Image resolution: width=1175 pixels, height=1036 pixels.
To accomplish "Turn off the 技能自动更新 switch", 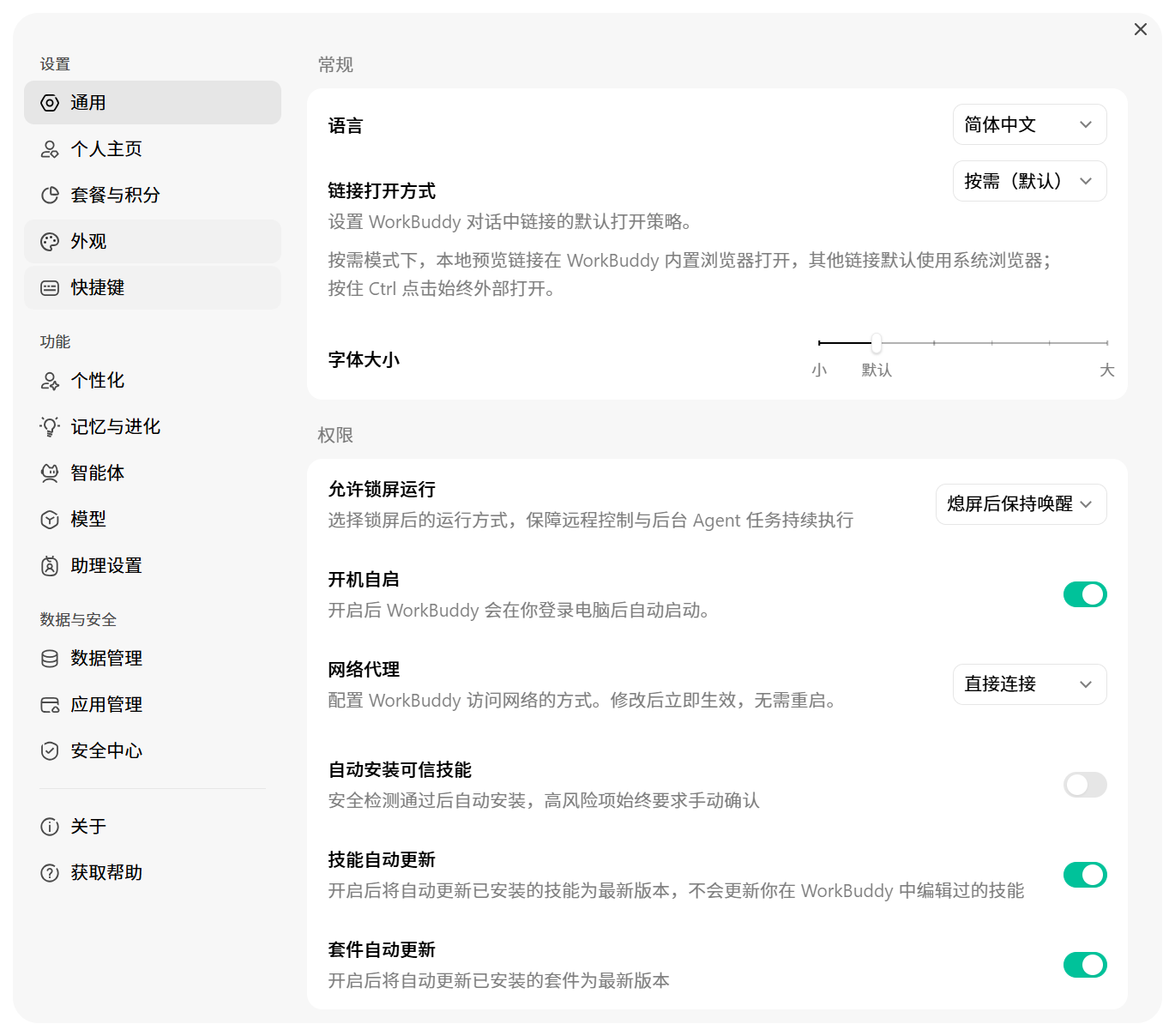I will pos(1085,875).
